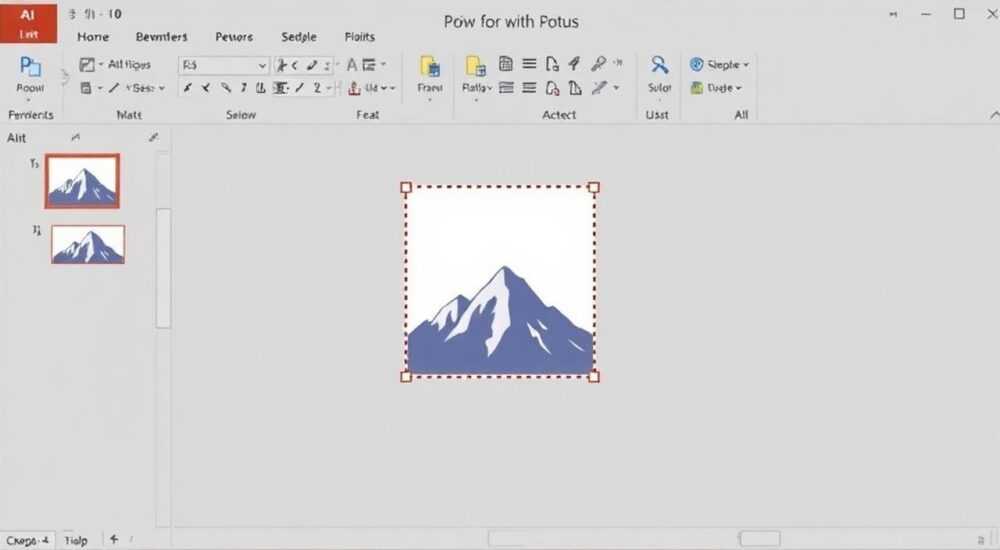Click the Frawi clipboard icon
1000x550 pixels.
(x=430, y=67)
